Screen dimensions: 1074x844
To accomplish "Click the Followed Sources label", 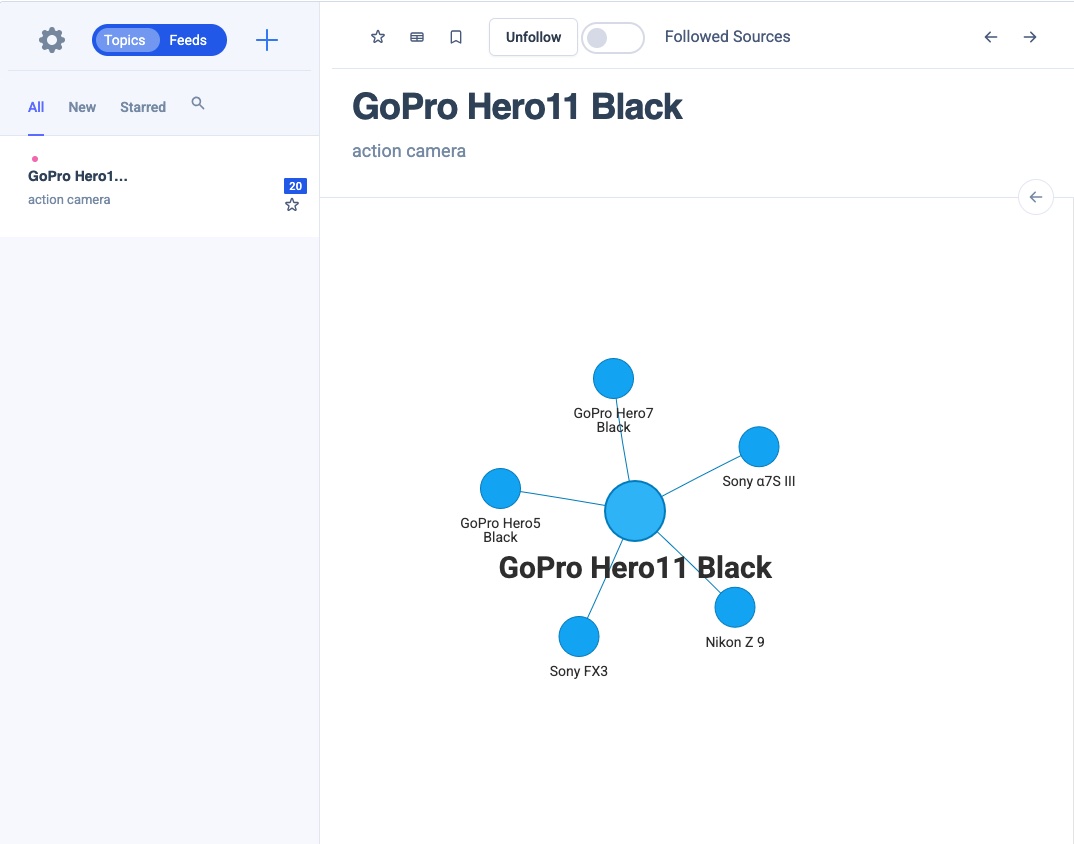I will [727, 37].
